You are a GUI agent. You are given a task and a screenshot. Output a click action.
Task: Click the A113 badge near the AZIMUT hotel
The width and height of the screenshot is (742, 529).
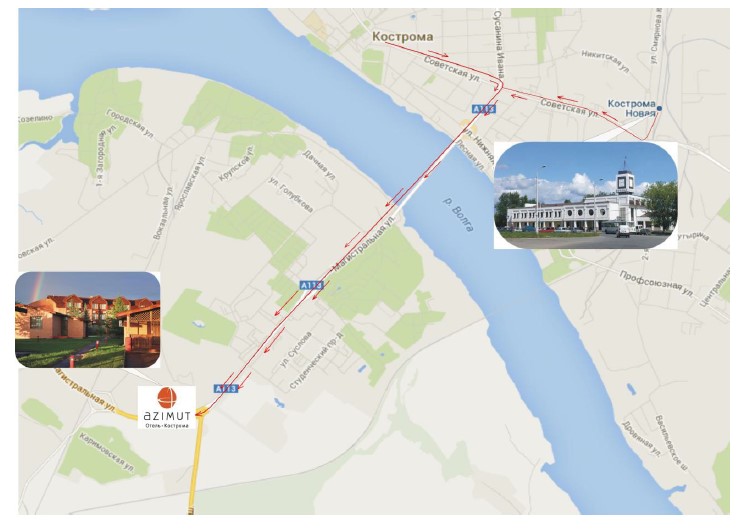pos(225,388)
